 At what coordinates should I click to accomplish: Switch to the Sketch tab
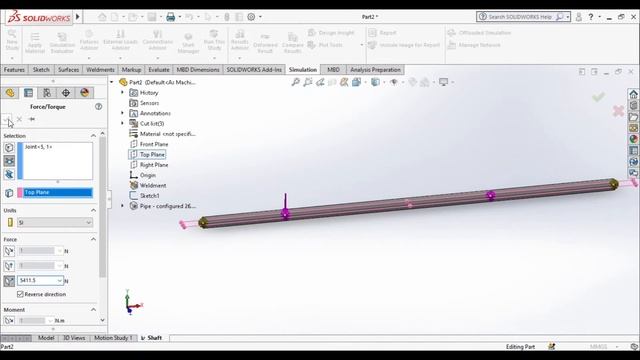(41, 70)
